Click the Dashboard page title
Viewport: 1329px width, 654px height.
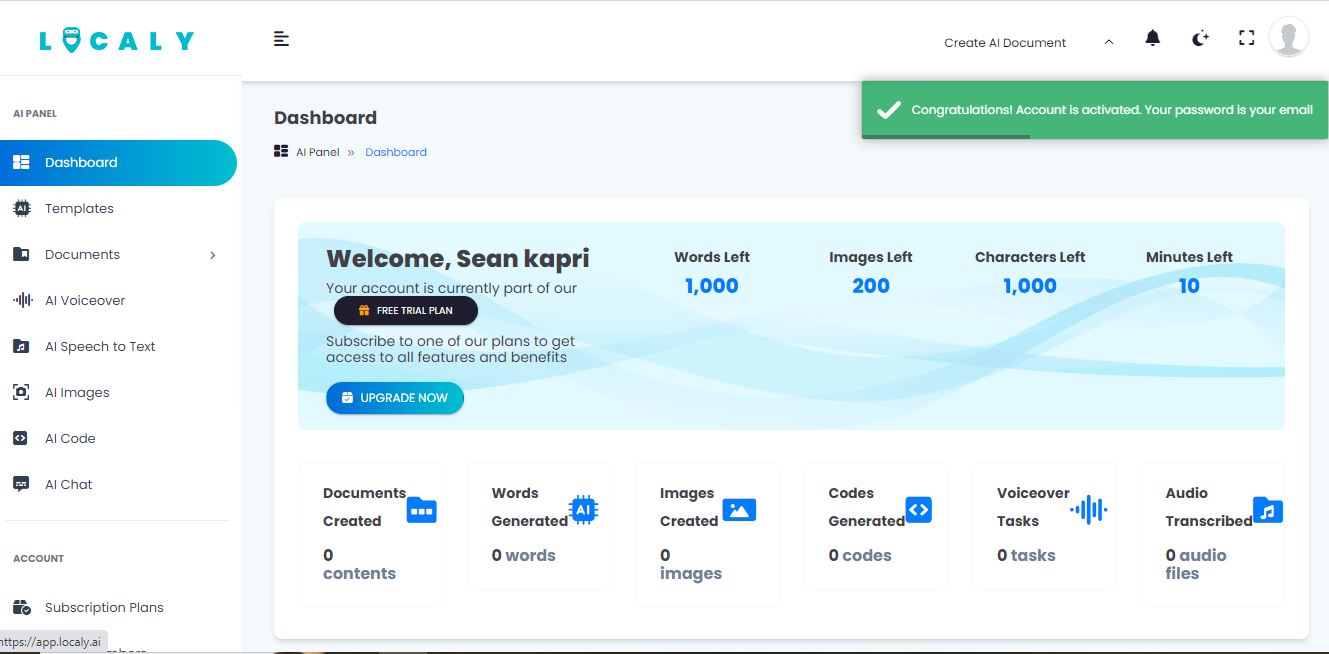325,118
